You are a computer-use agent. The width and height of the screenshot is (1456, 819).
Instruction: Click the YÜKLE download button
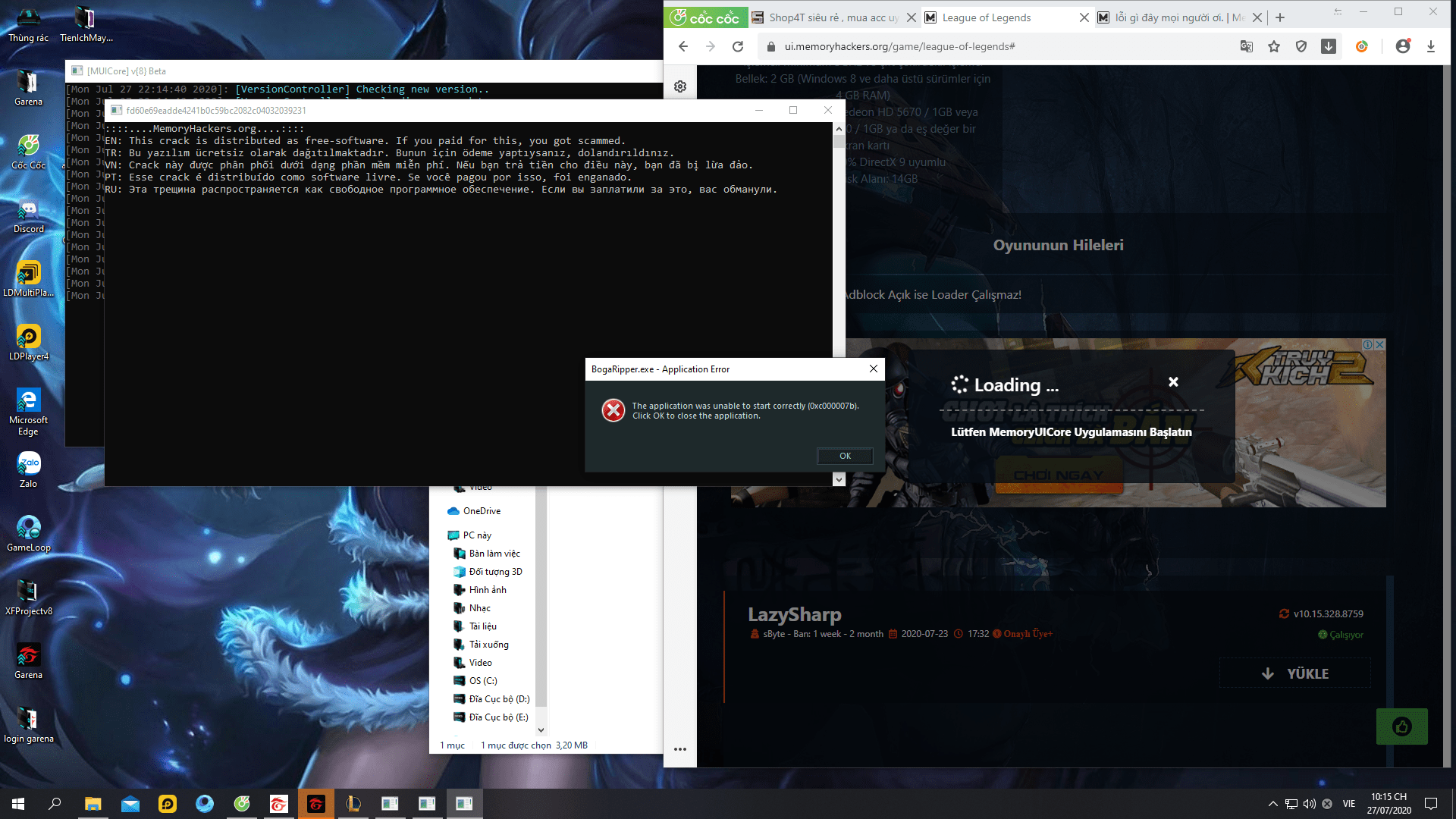pyautogui.click(x=1294, y=673)
